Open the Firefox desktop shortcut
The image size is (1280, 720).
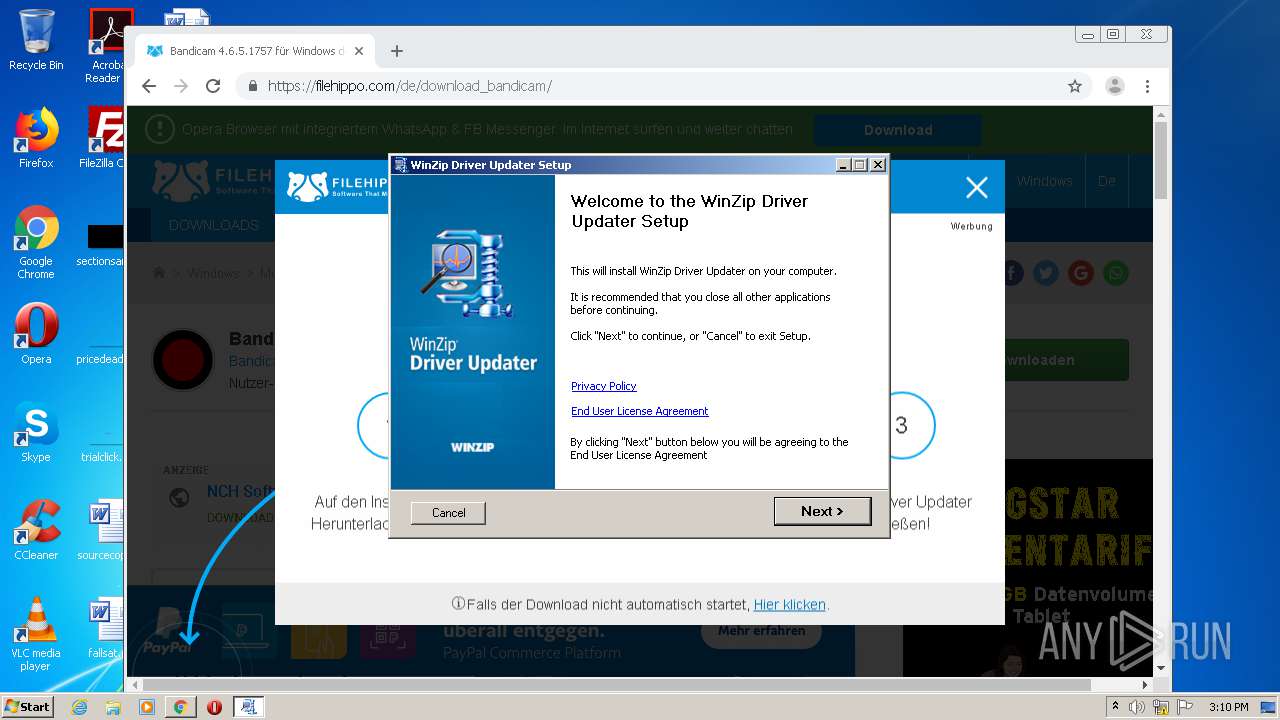pyautogui.click(x=36, y=138)
